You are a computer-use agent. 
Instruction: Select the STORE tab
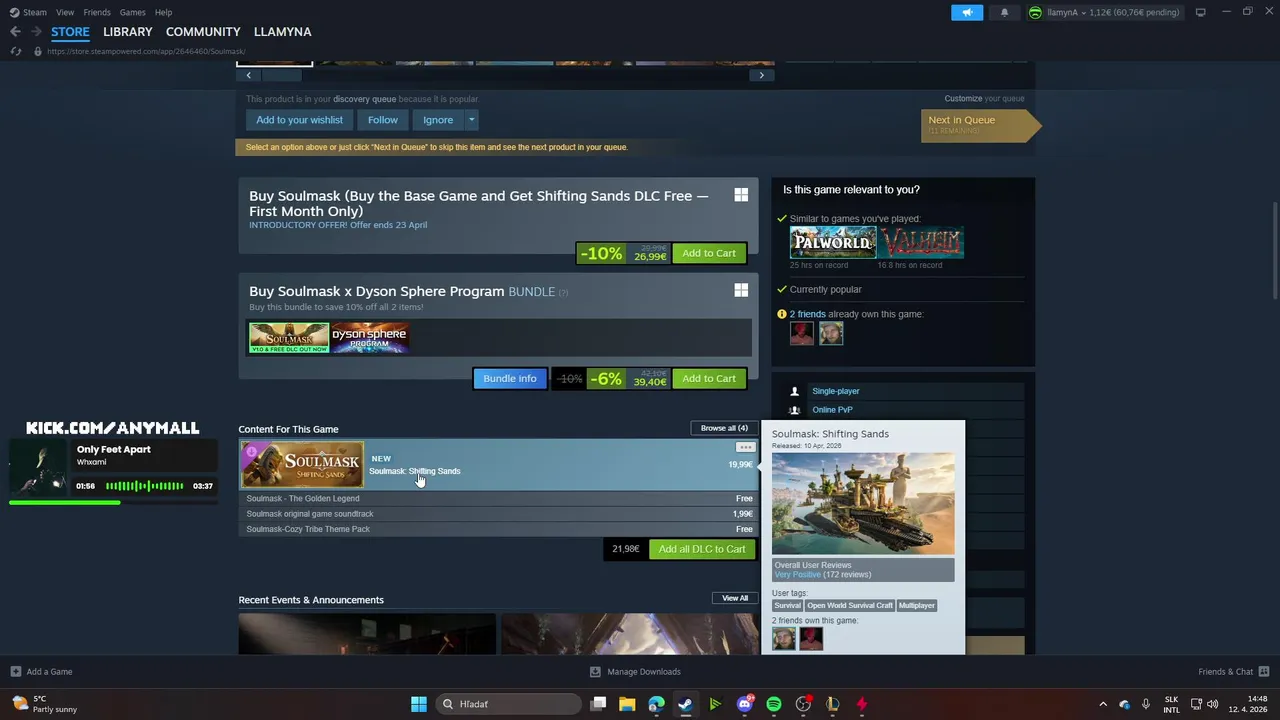pos(70,32)
